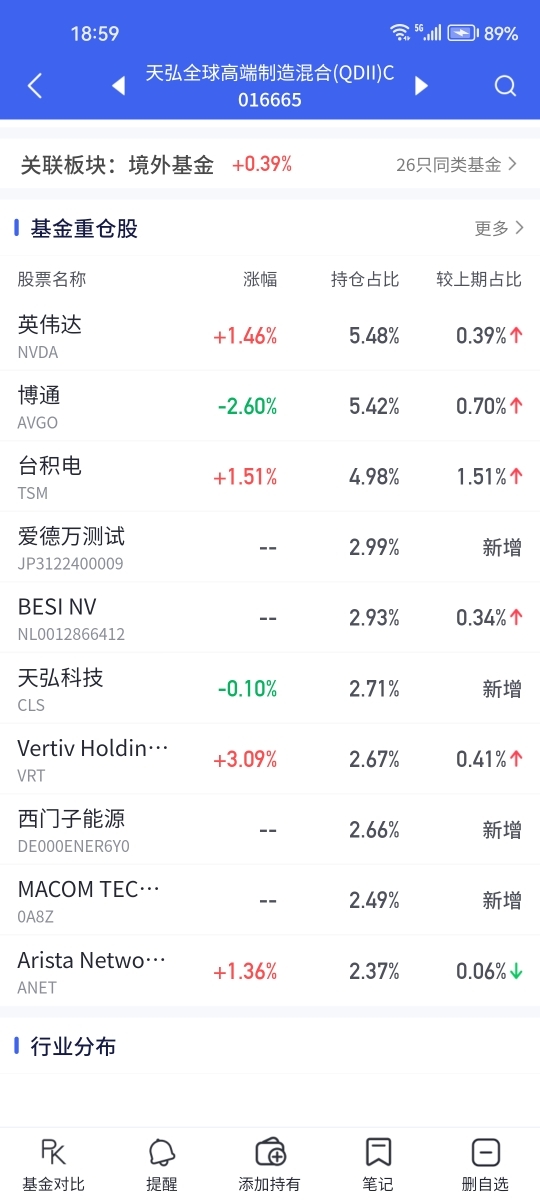
Task: Tap the 行业分布 section header
Action: click(73, 1046)
